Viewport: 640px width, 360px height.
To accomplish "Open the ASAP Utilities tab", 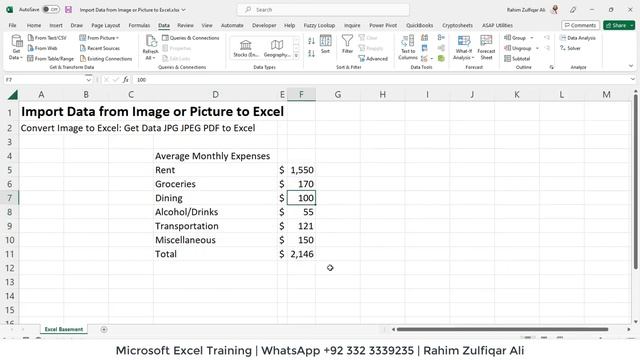I will point(497,25).
